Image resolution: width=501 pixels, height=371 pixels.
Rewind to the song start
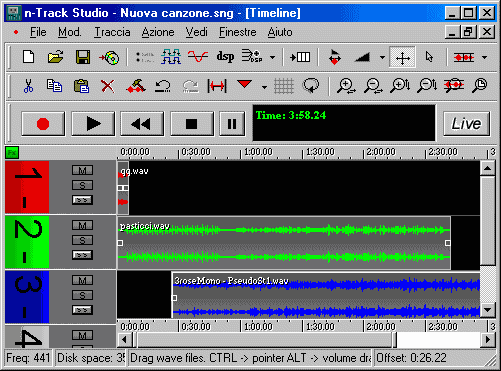tap(142, 124)
